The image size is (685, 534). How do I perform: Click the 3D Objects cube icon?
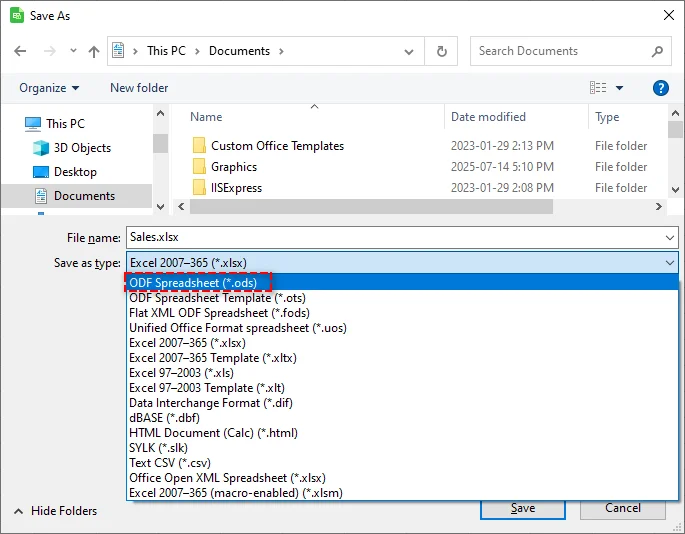click(41, 148)
